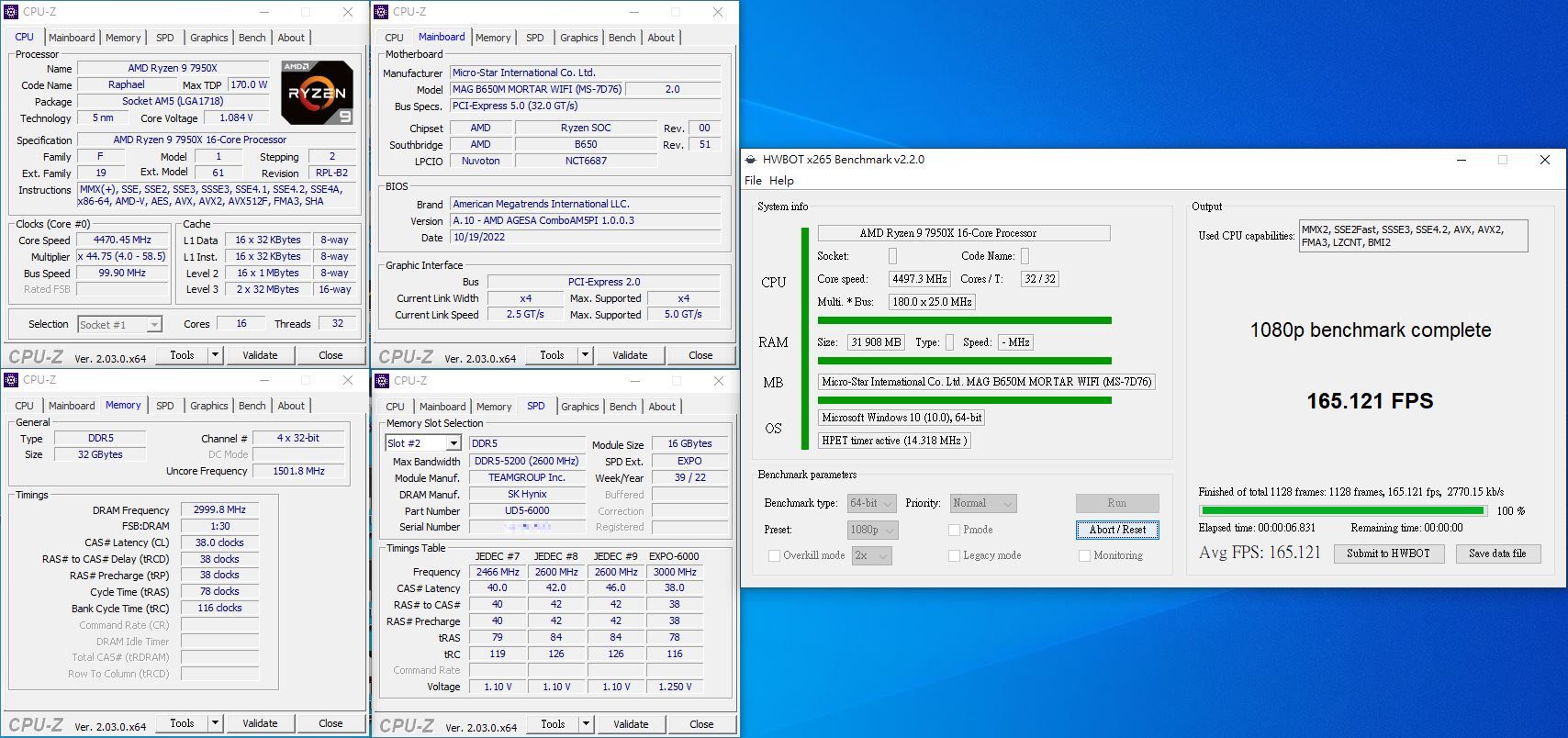The height and width of the screenshot is (738, 1568).
Task: Toggle Pmode checkbox
Action: 955,530
